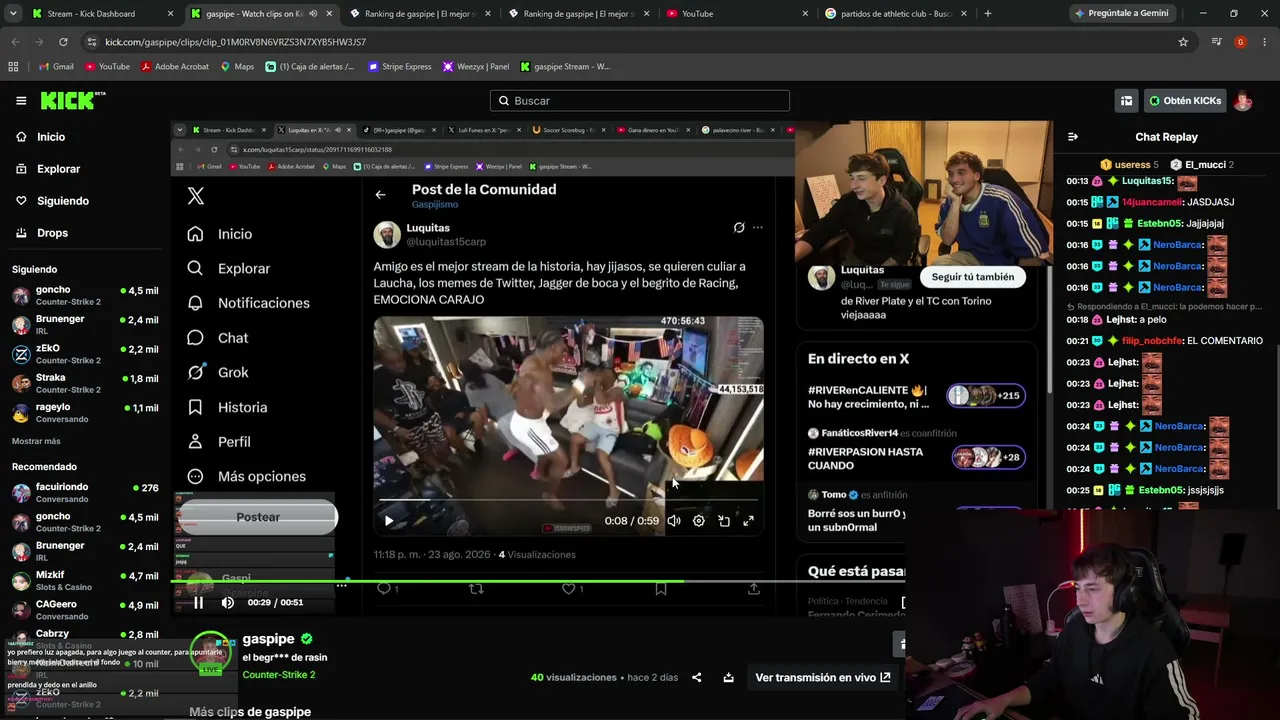Open the Kick user profile avatar
The height and width of the screenshot is (720, 1280).
point(1243,101)
